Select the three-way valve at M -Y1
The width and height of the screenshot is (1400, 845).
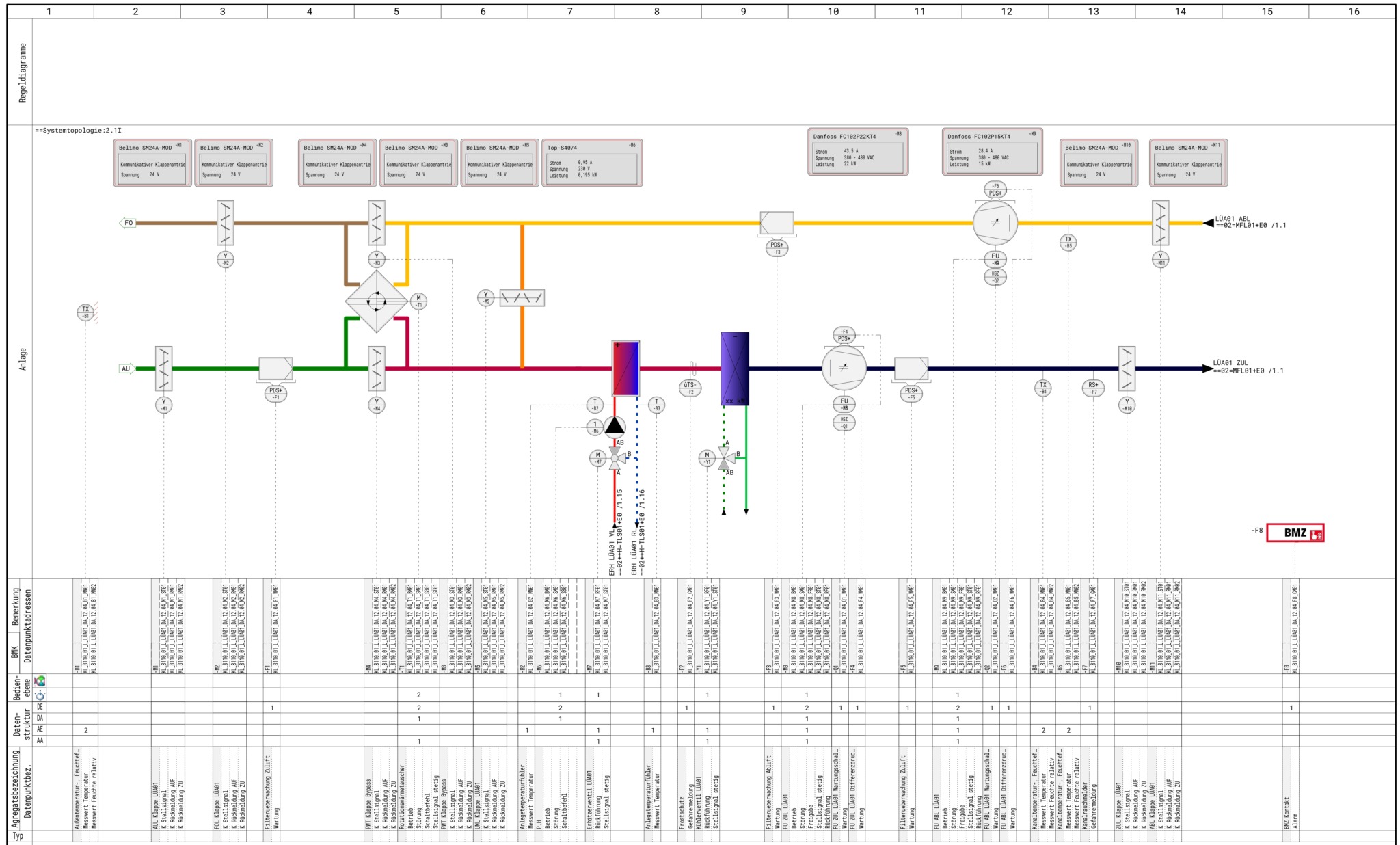click(726, 458)
